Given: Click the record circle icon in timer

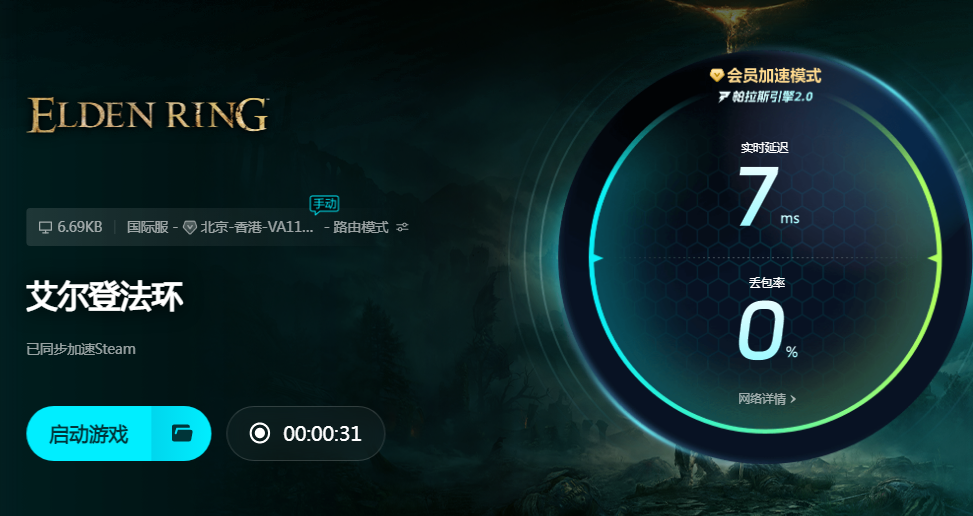Looking at the screenshot, I should (259, 433).
